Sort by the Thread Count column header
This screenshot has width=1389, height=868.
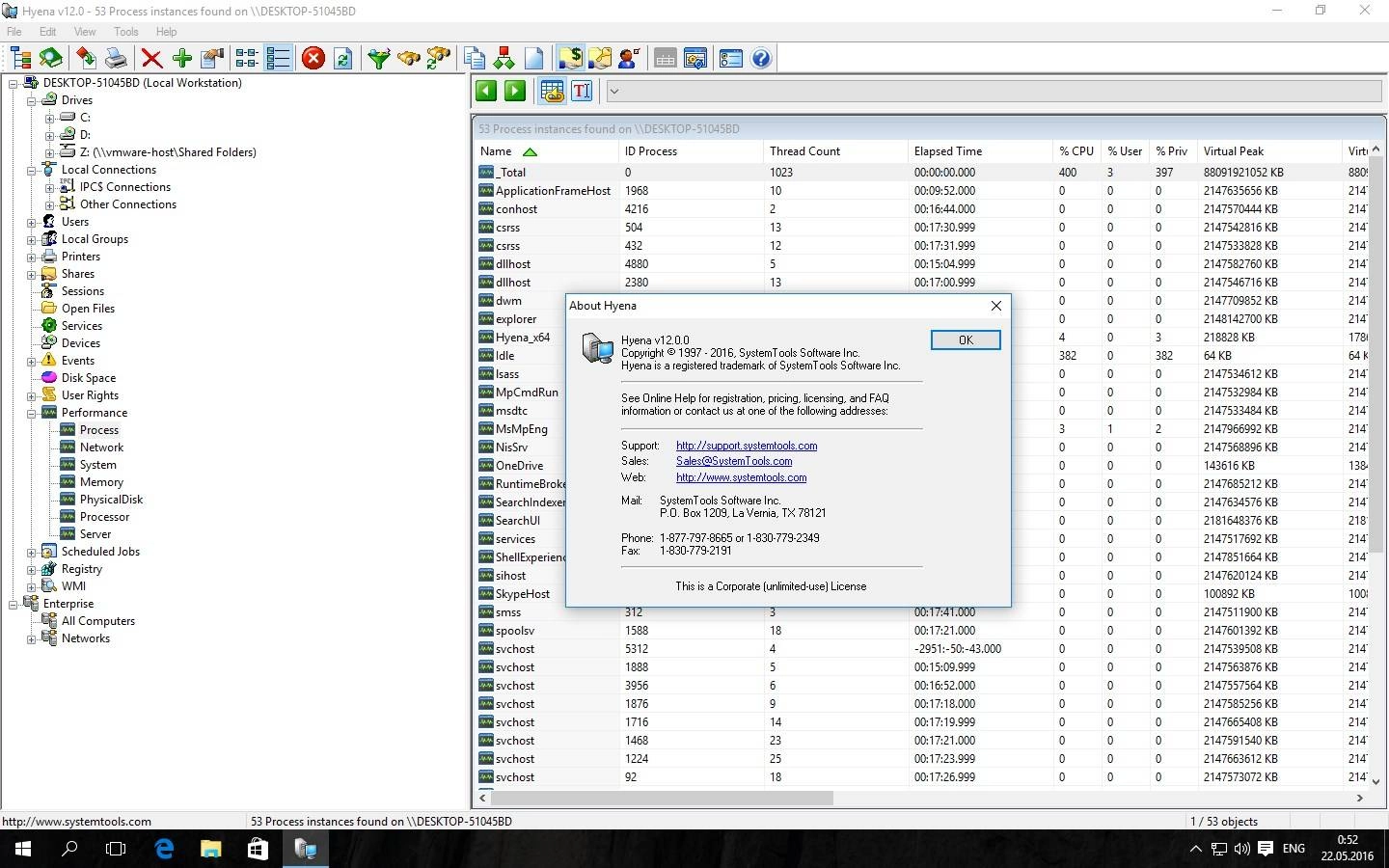tap(834, 151)
